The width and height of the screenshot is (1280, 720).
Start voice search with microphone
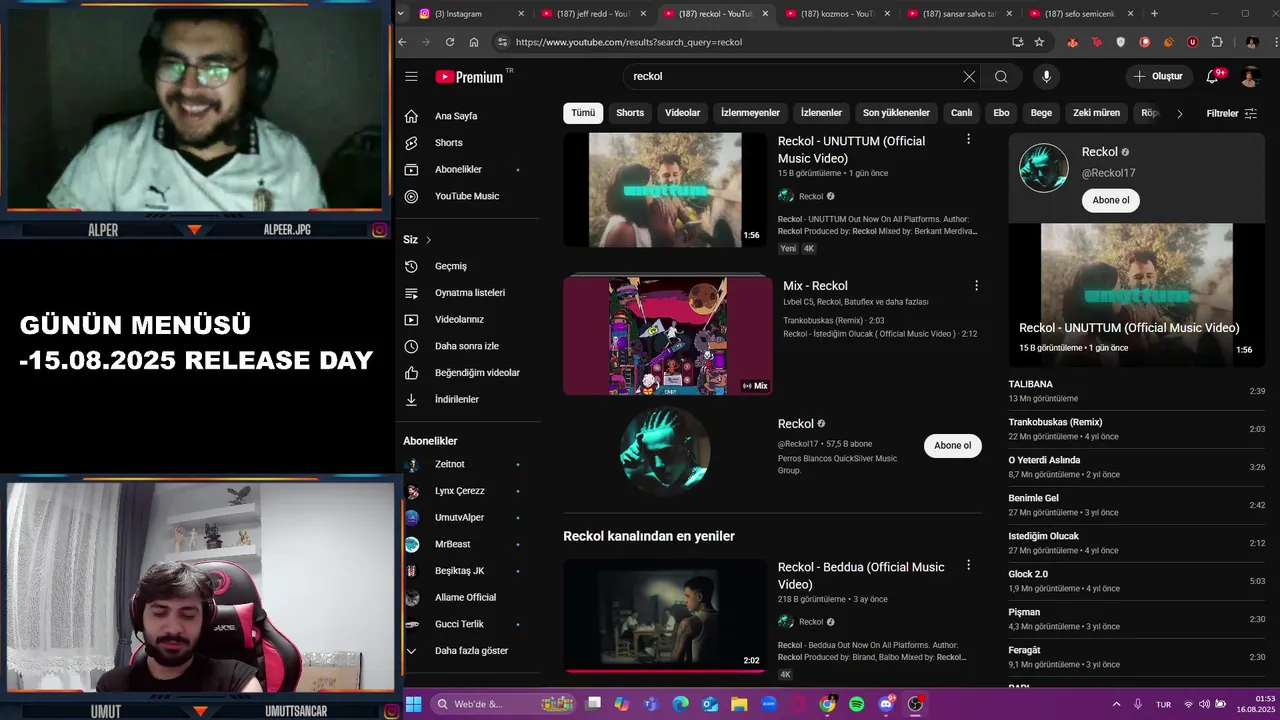click(1046, 77)
